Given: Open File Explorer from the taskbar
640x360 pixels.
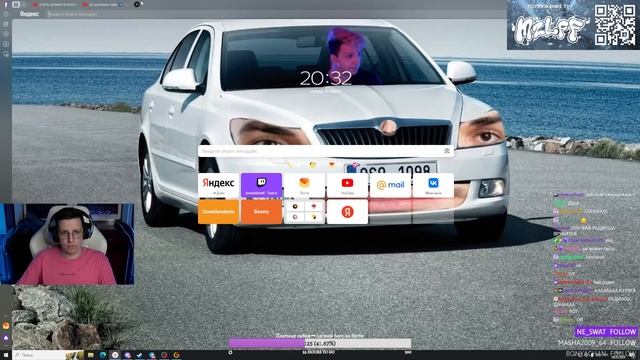Looking at the screenshot, I should tap(91, 355).
